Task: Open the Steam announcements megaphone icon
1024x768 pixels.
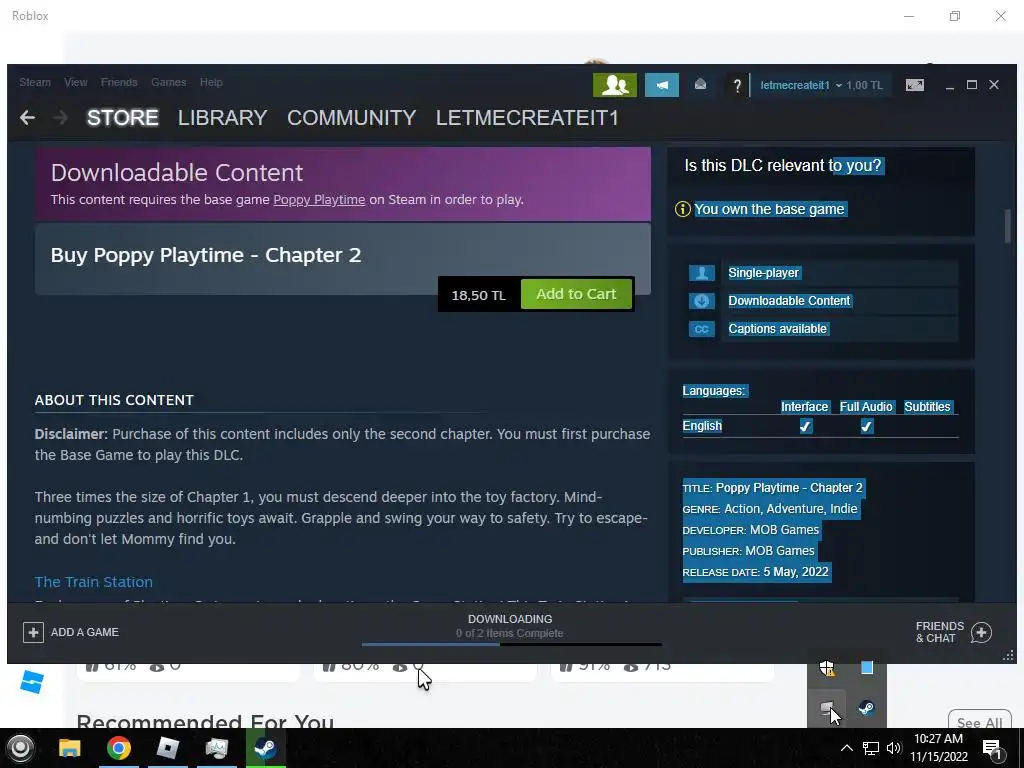Action: coord(662,85)
